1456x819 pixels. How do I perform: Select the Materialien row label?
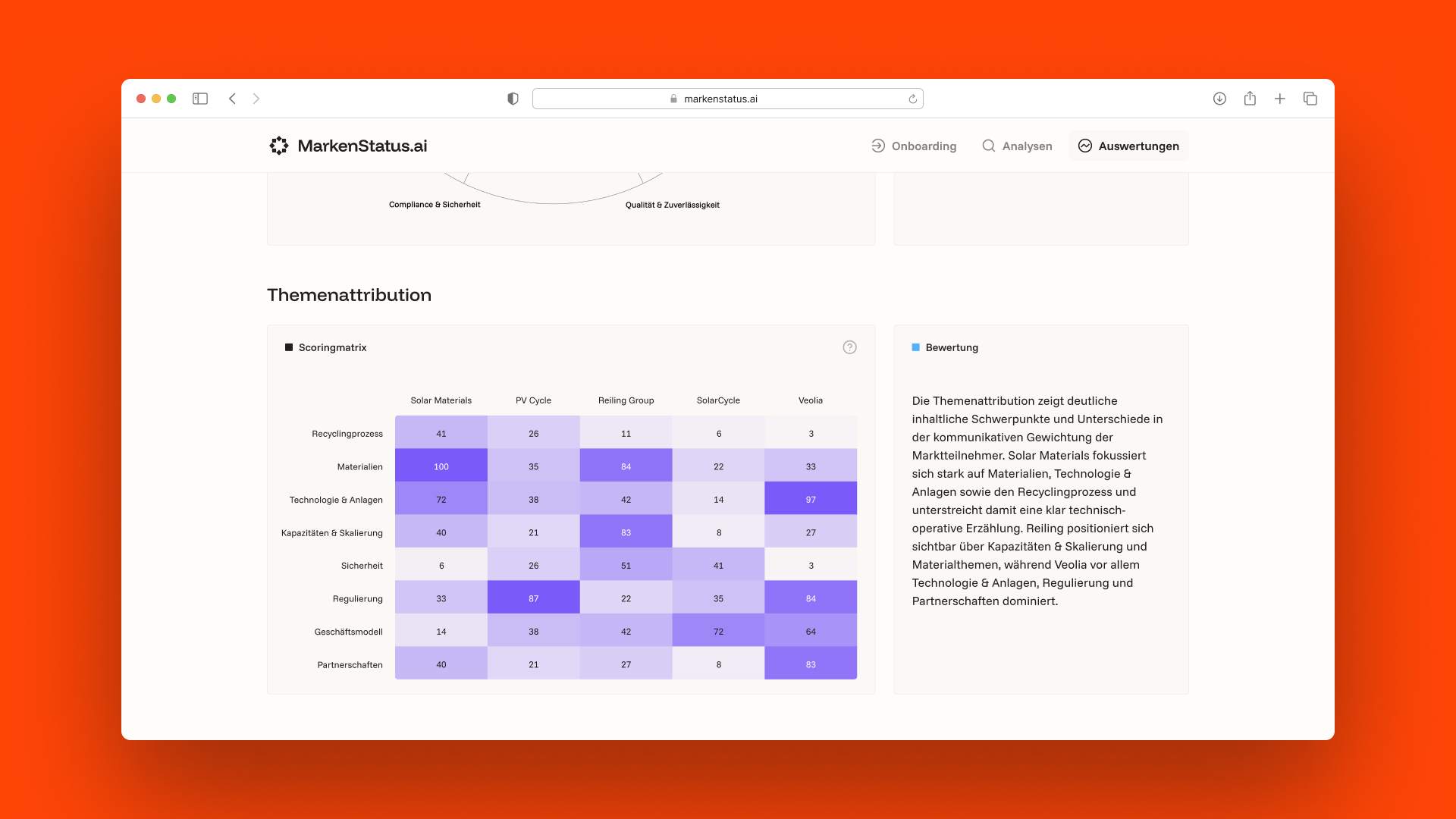point(360,467)
